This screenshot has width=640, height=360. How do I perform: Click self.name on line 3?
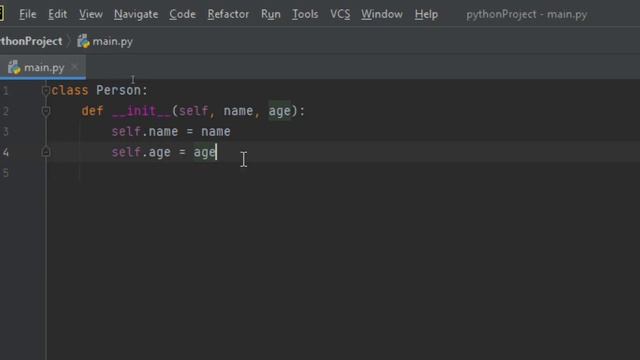pos(144,131)
